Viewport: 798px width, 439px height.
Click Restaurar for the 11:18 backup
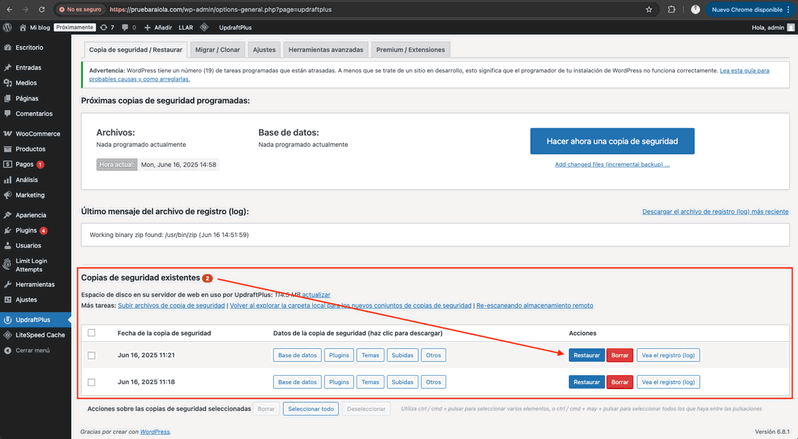click(587, 382)
